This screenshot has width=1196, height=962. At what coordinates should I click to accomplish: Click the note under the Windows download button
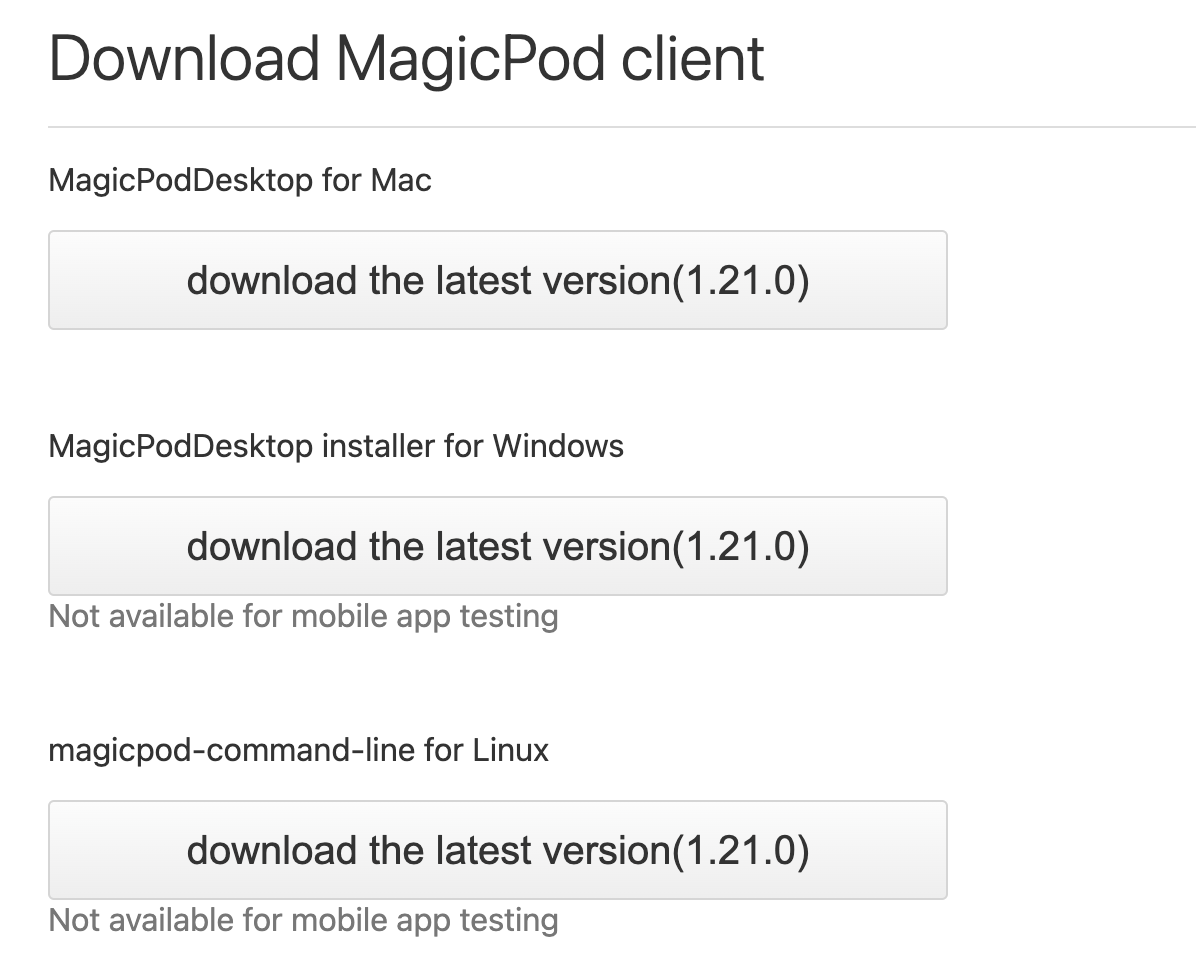(x=303, y=616)
